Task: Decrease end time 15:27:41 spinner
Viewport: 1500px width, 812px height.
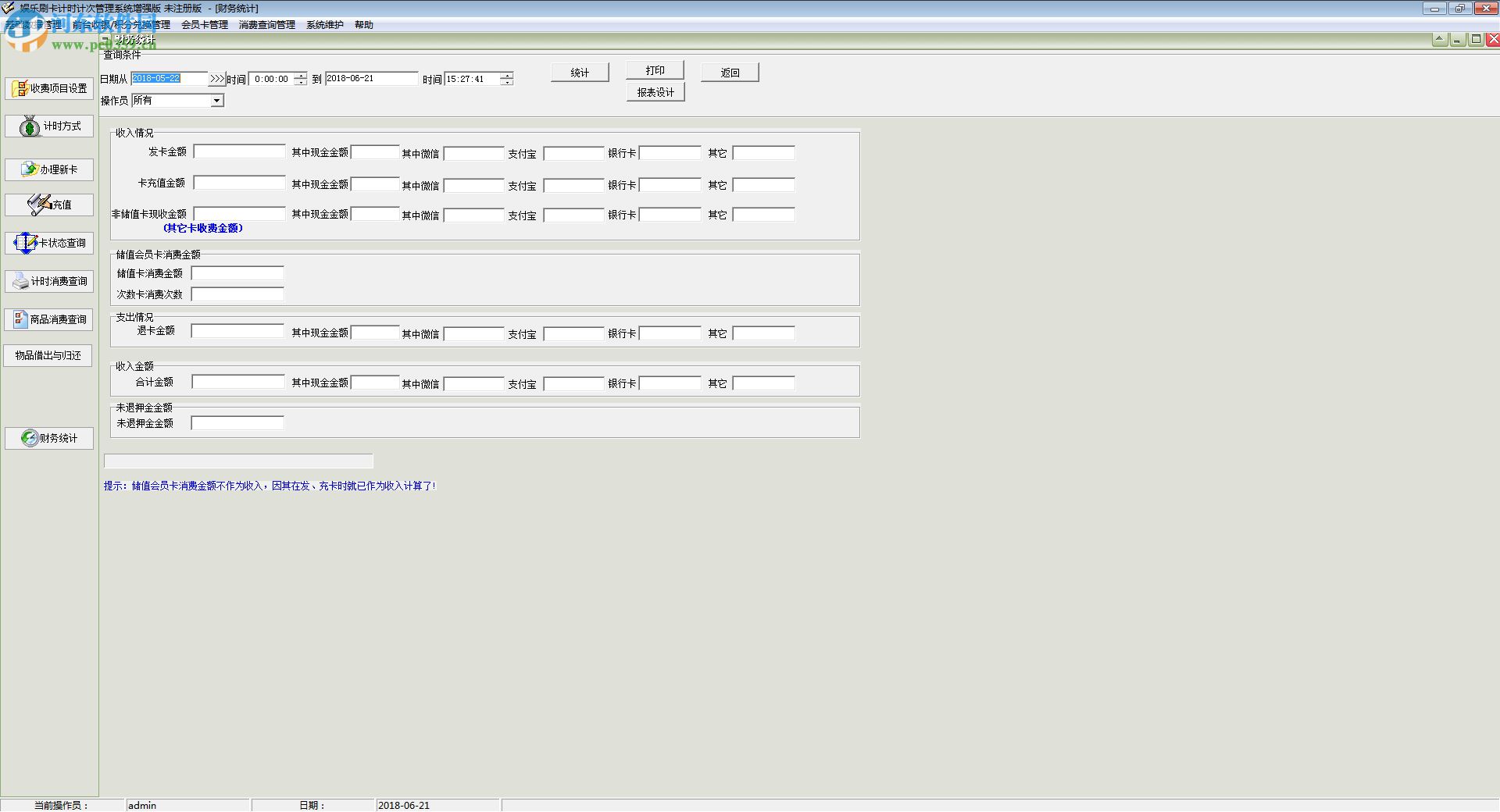Action: click(507, 82)
